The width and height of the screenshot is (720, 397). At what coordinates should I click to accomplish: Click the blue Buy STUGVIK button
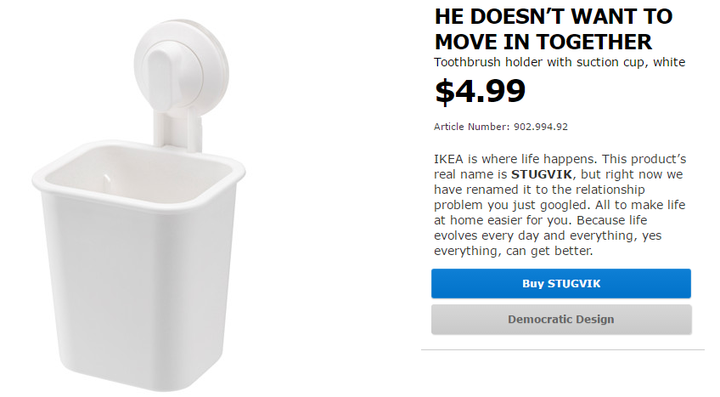pyautogui.click(x=561, y=284)
